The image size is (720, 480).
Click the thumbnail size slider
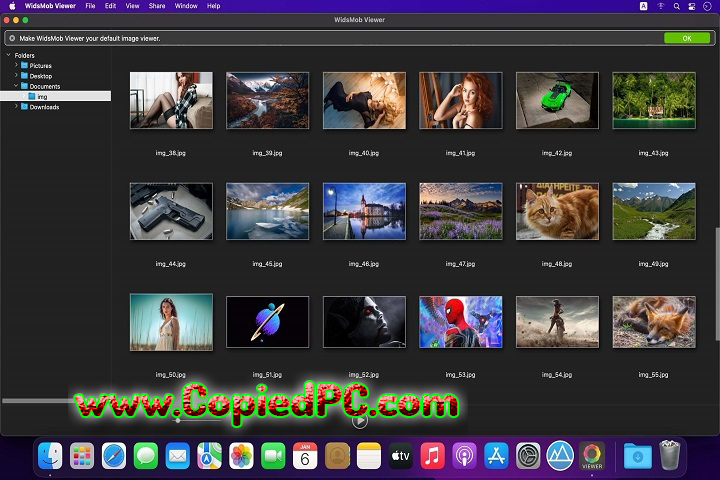178,421
